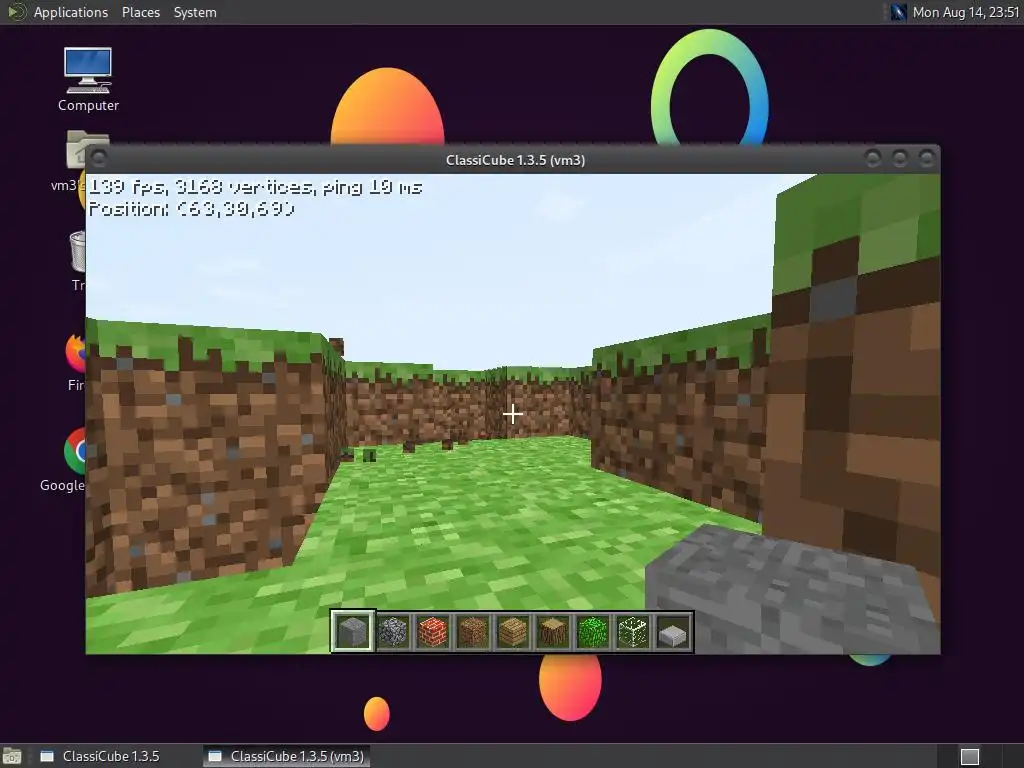Viewport: 1024px width, 768px height.
Task: Switch to ClassiCube 1.3.5 (vm3) taskbar entry
Action: pos(287,756)
